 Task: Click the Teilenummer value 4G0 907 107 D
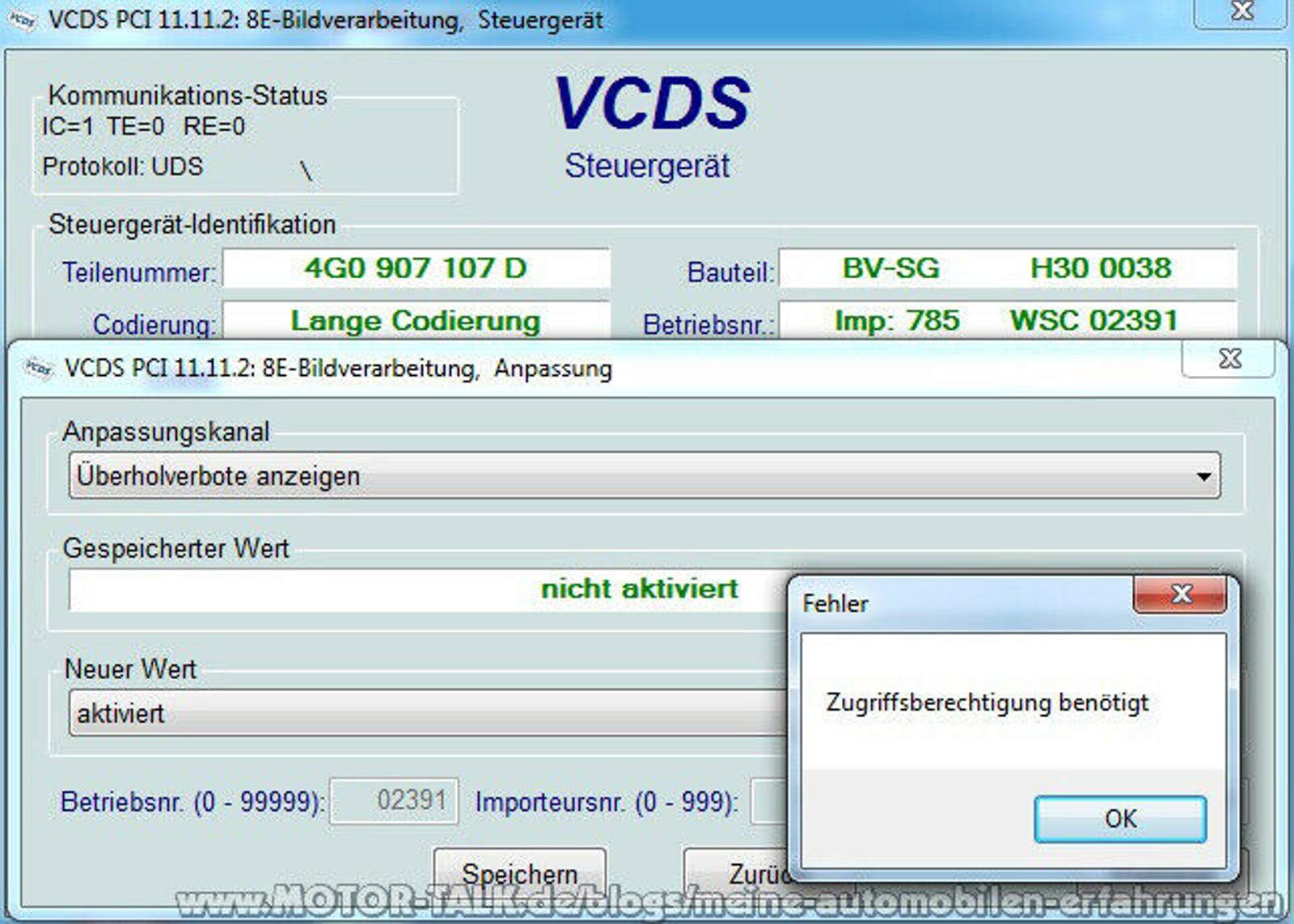coord(416,268)
